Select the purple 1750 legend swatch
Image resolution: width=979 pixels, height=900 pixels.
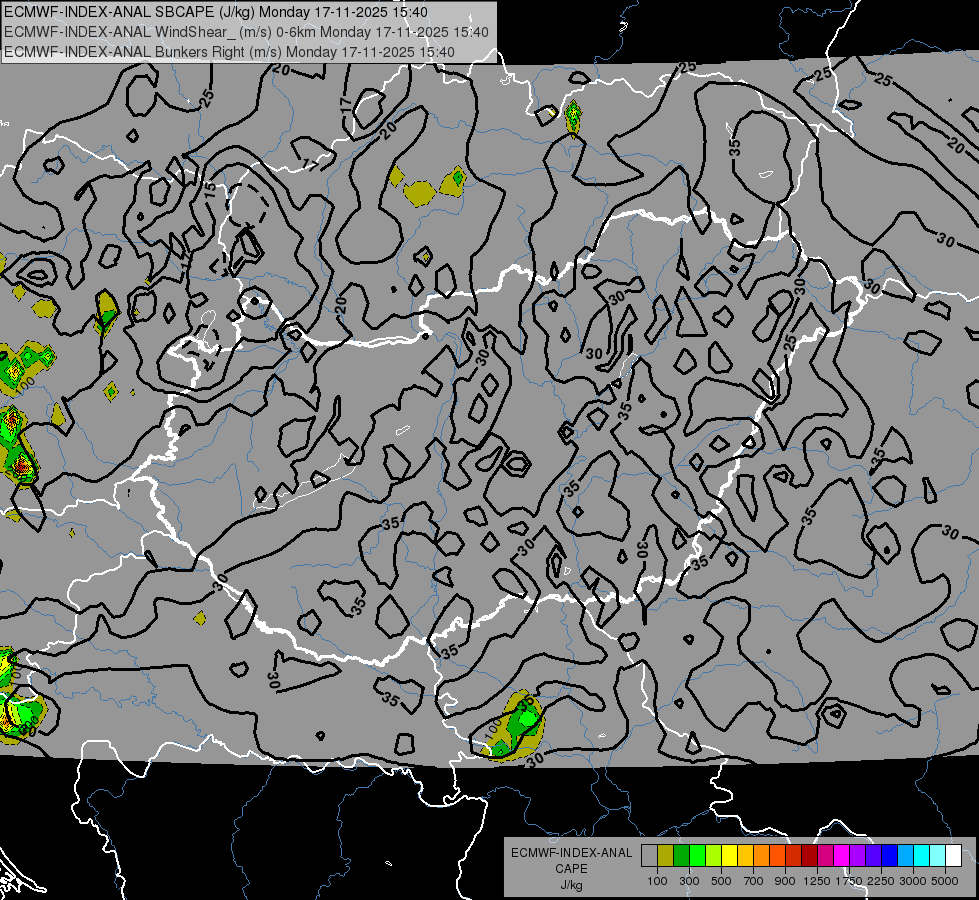pos(857,856)
